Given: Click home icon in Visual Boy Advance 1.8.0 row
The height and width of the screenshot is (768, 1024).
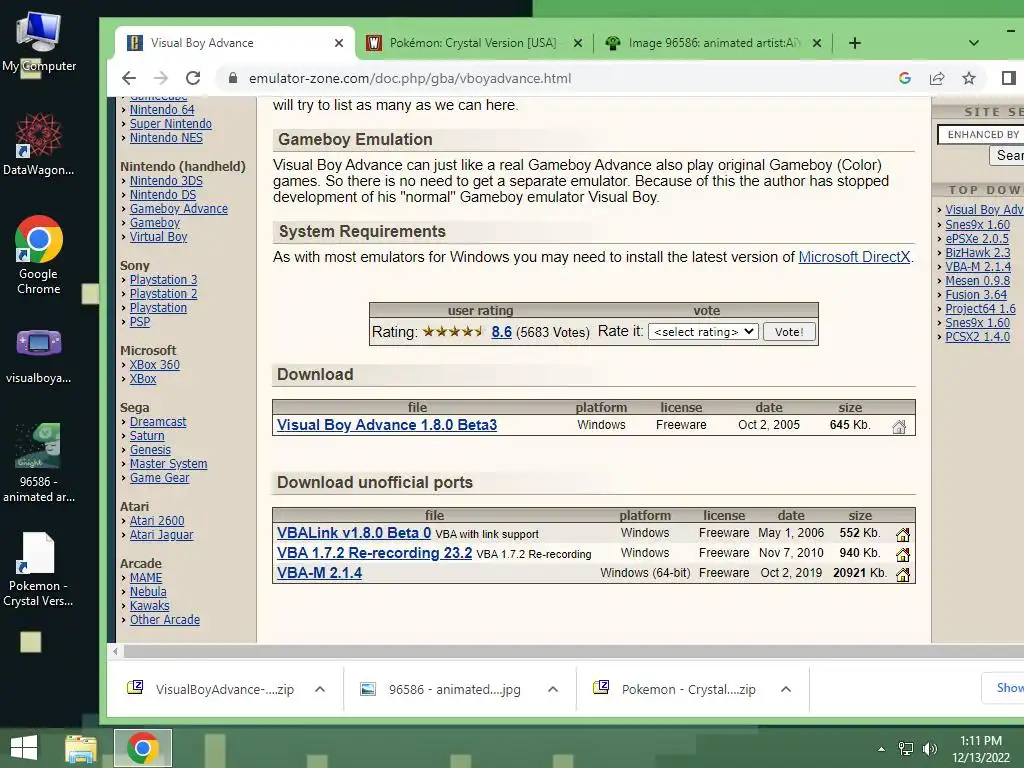Looking at the screenshot, I should tap(899, 427).
